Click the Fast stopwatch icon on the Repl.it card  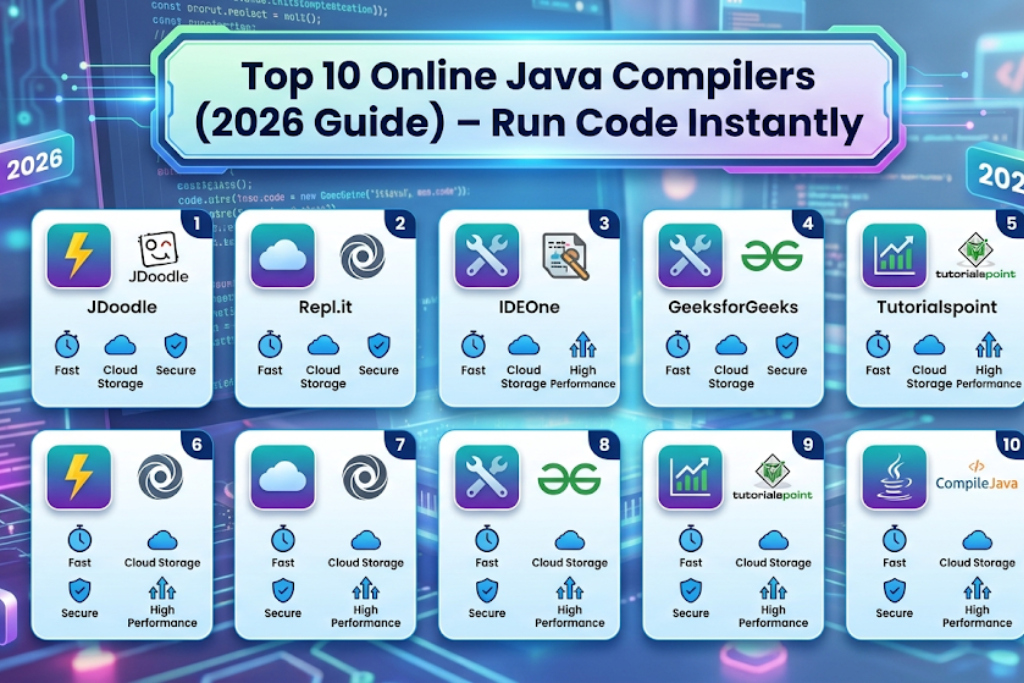click(270, 345)
